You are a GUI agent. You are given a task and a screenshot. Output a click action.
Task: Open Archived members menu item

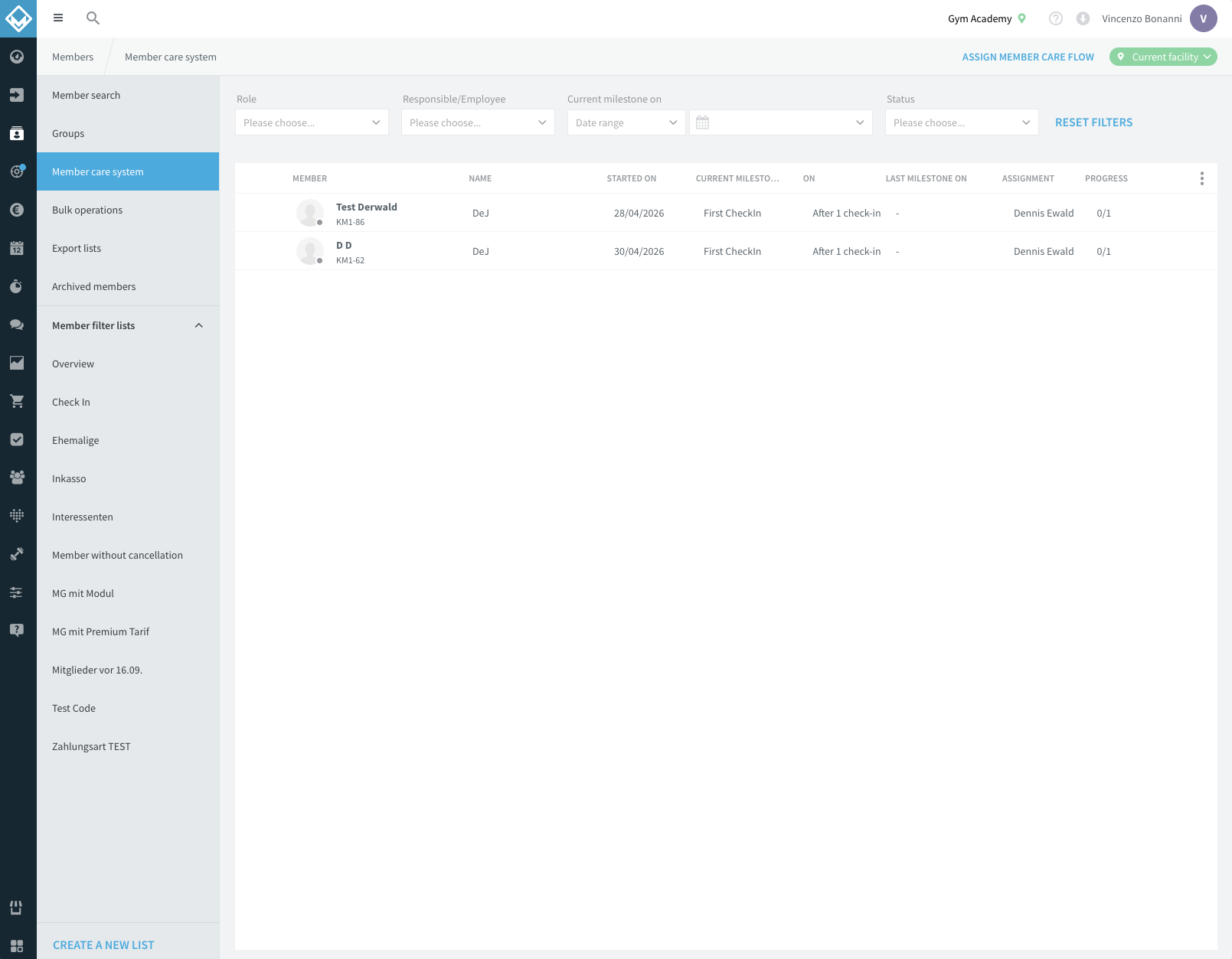pos(128,286)
